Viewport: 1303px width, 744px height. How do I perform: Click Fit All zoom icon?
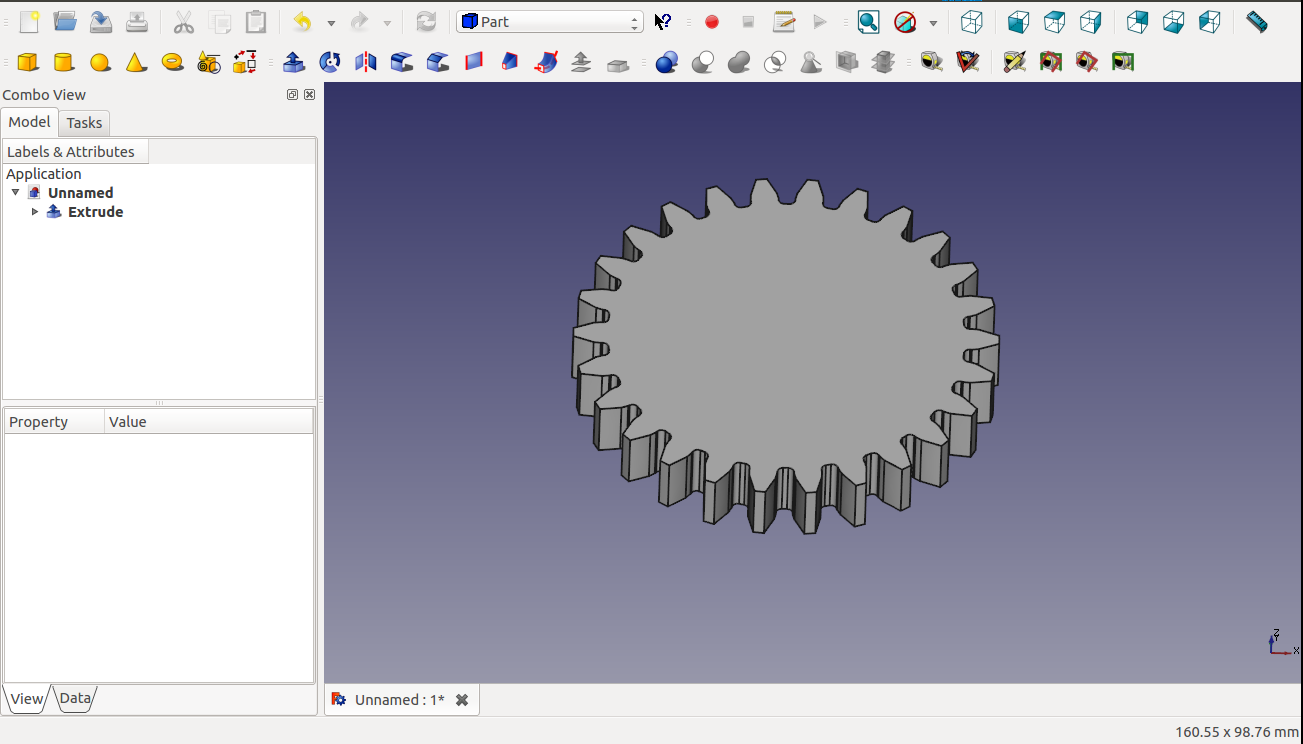coord(868,22)
